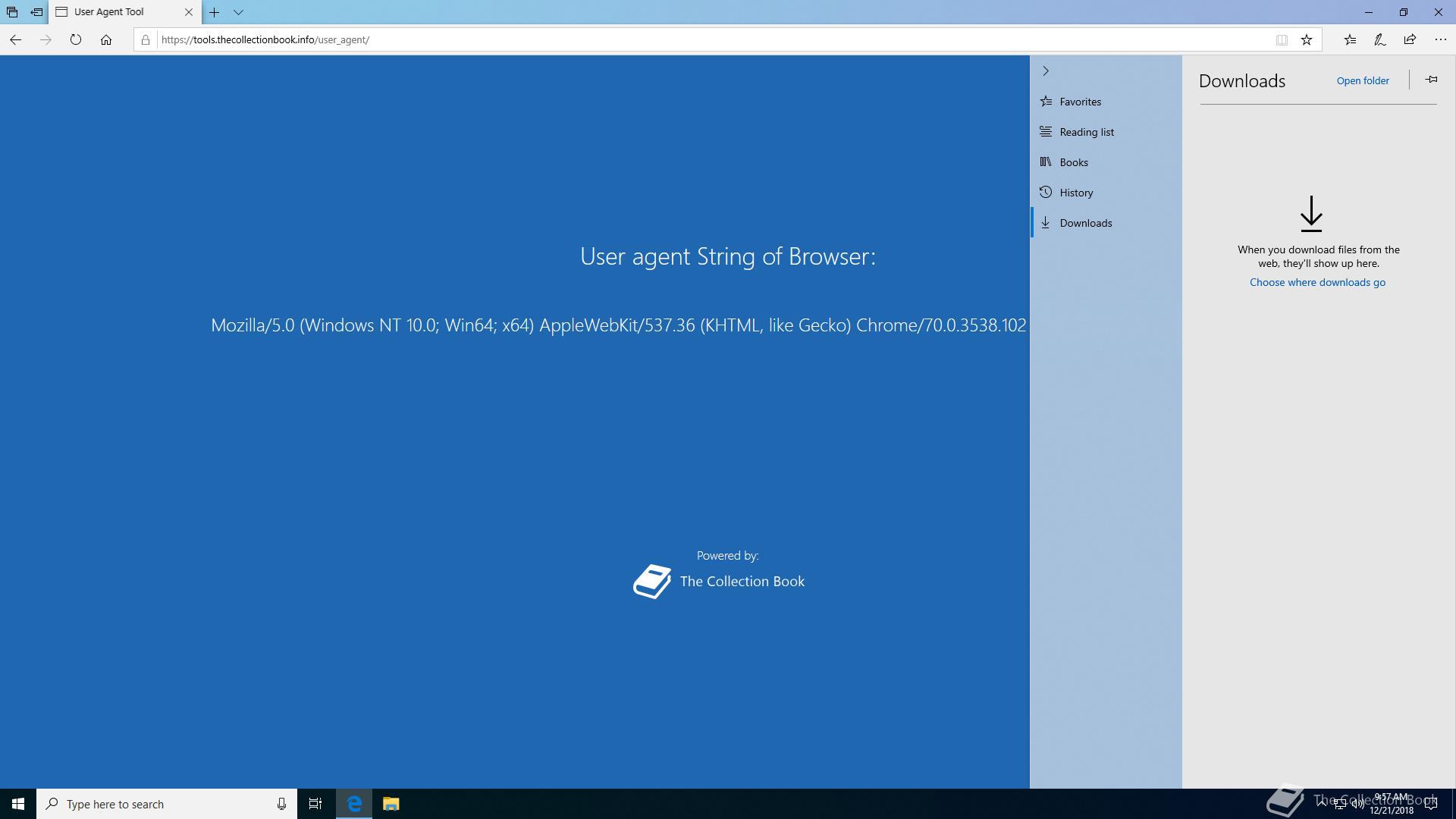Click the Add notes pen icon
The width and height of the screenshot is (1456, 819).
1379,39
